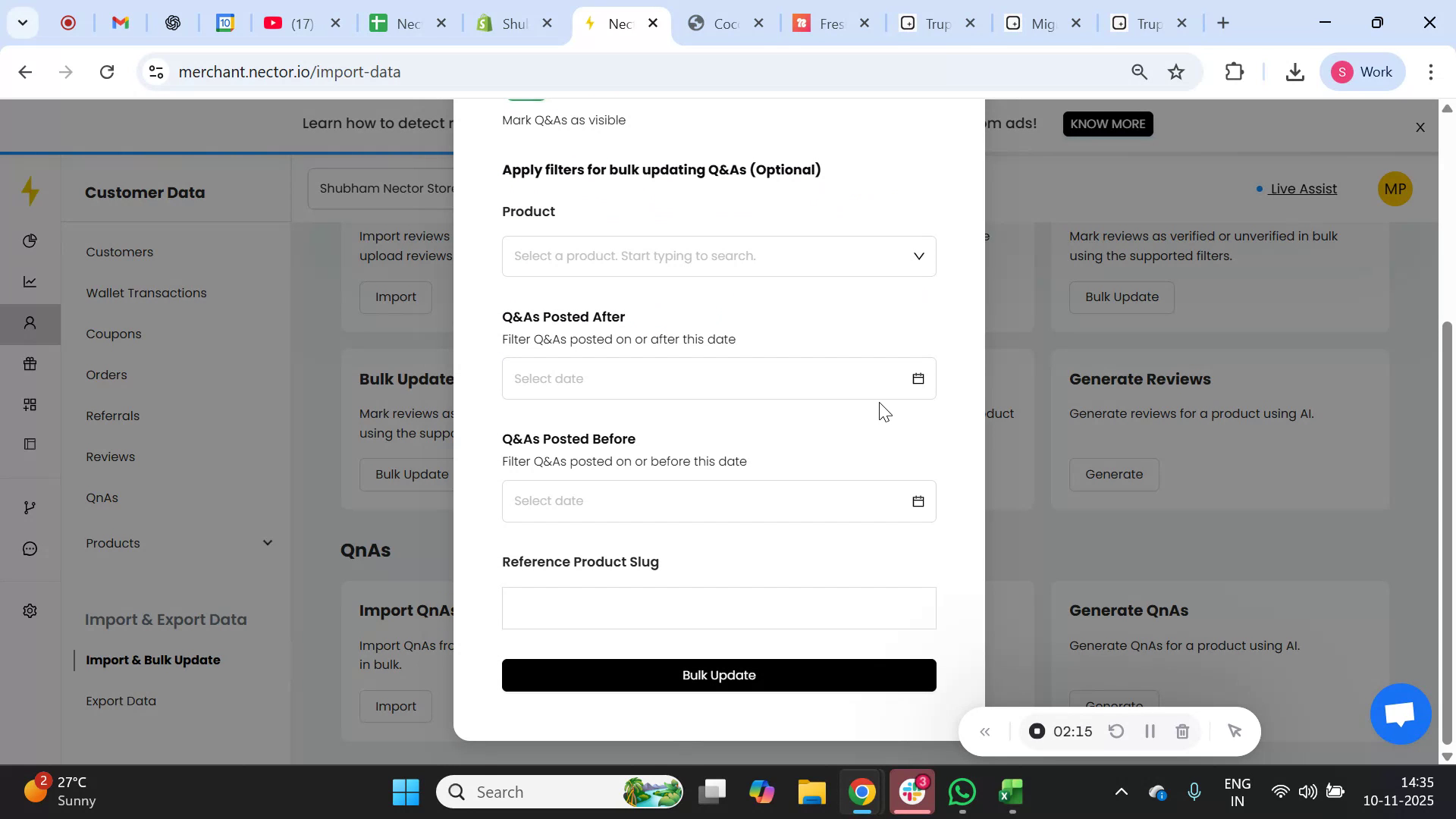
Task: Click the 02:15 recording timer
Action: tap(1073, 731)
